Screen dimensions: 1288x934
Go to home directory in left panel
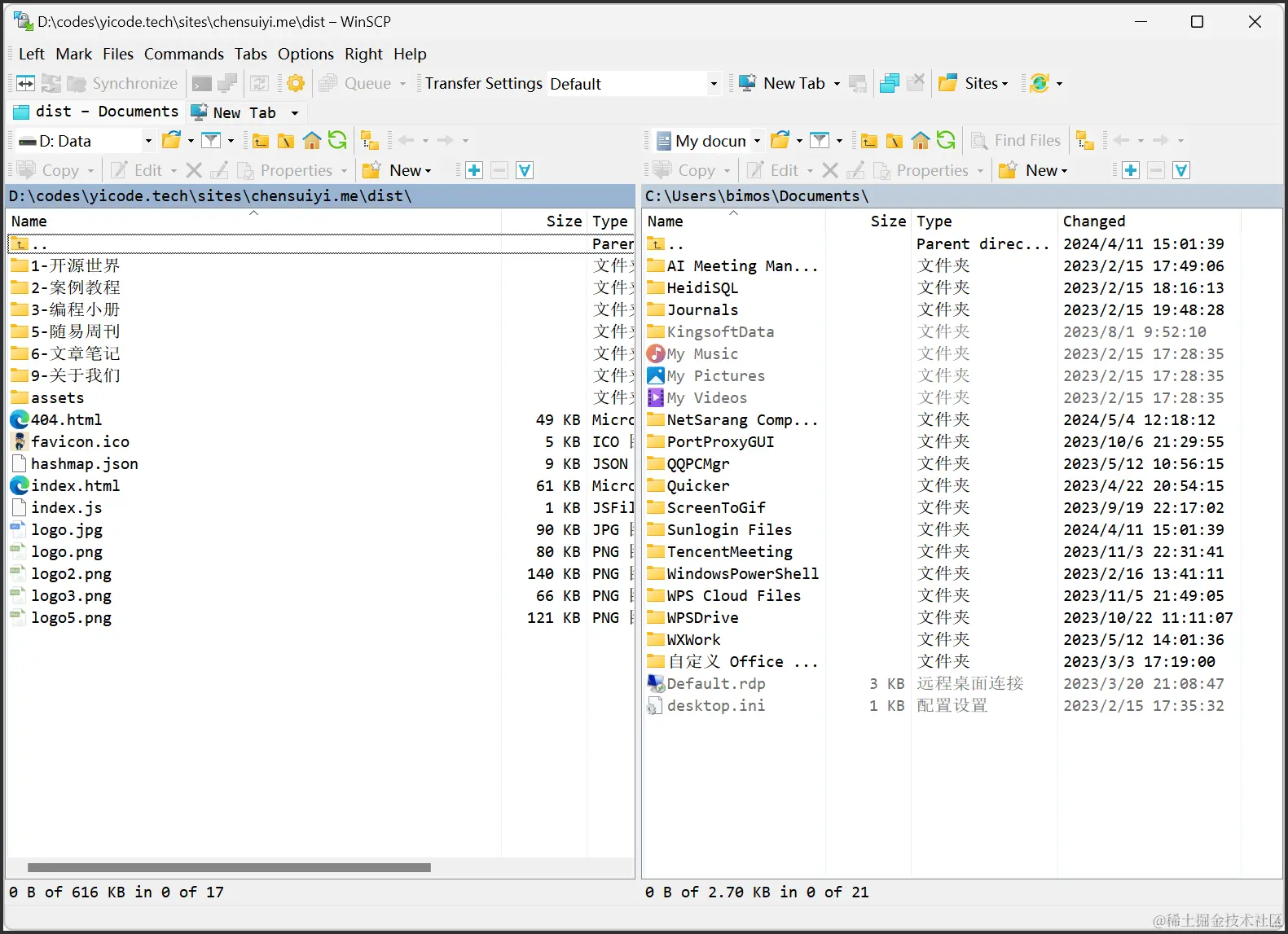coord(311,141)
